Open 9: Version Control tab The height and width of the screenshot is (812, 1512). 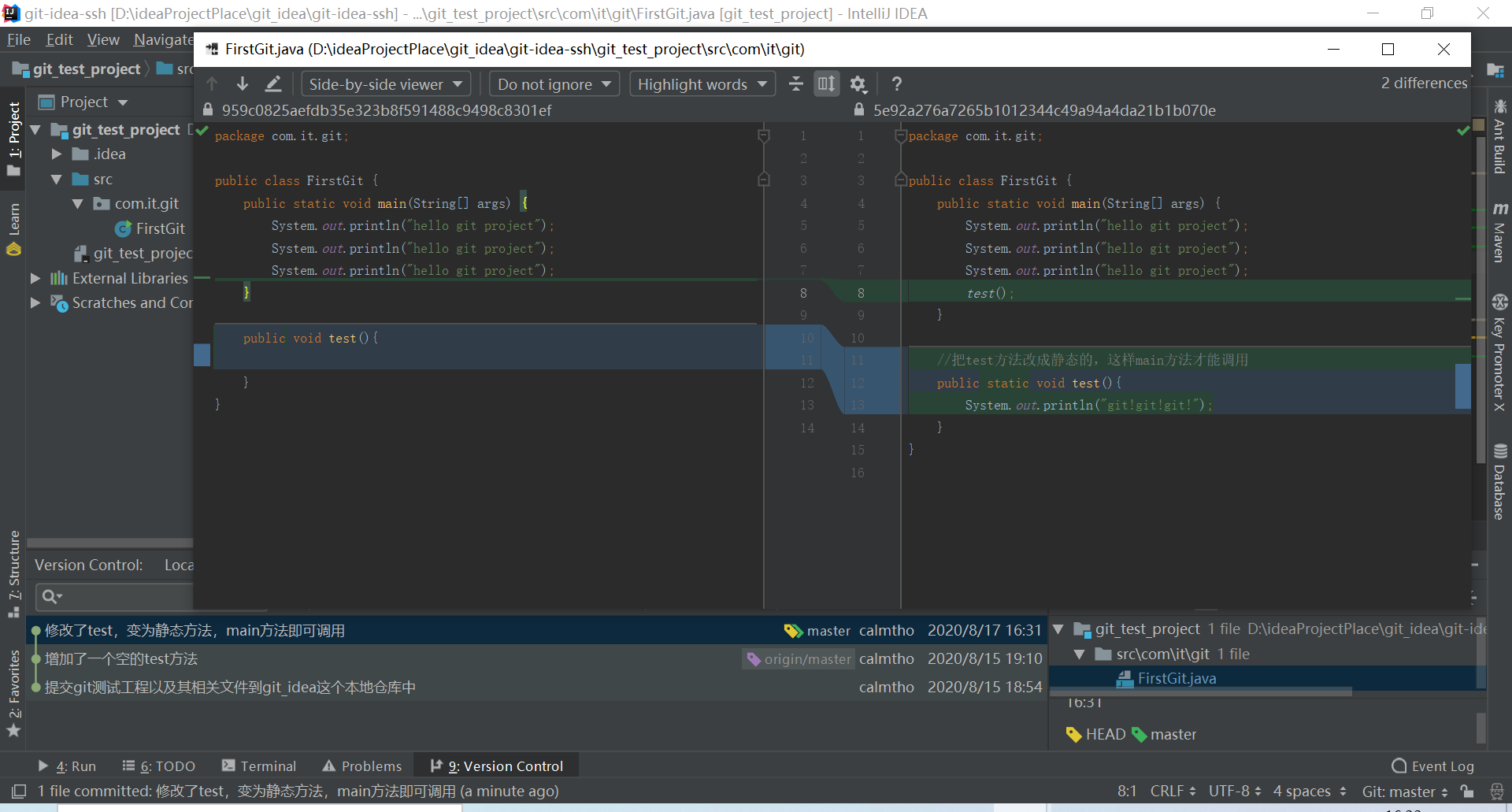point(497,766)
